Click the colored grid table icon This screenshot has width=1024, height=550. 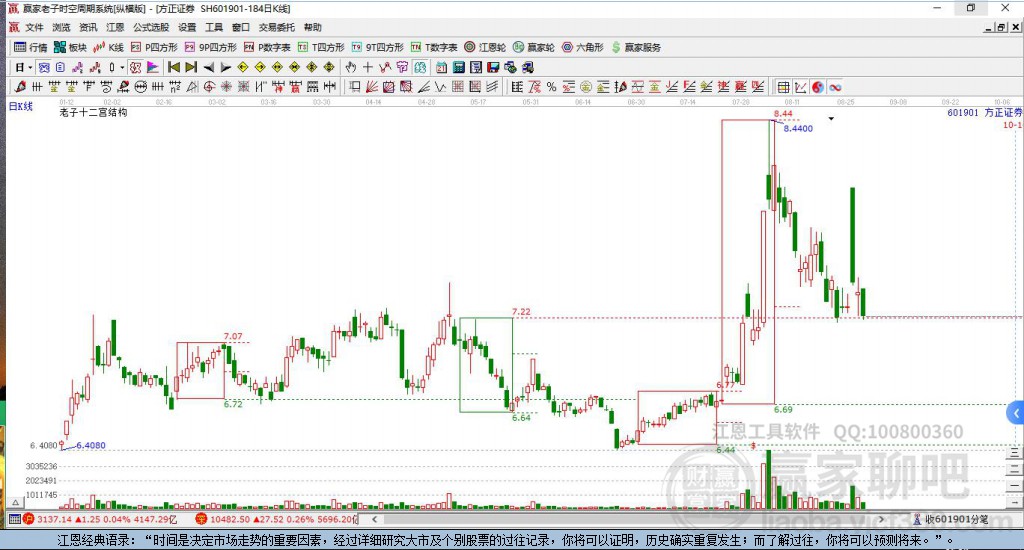[x=784, y=87]
